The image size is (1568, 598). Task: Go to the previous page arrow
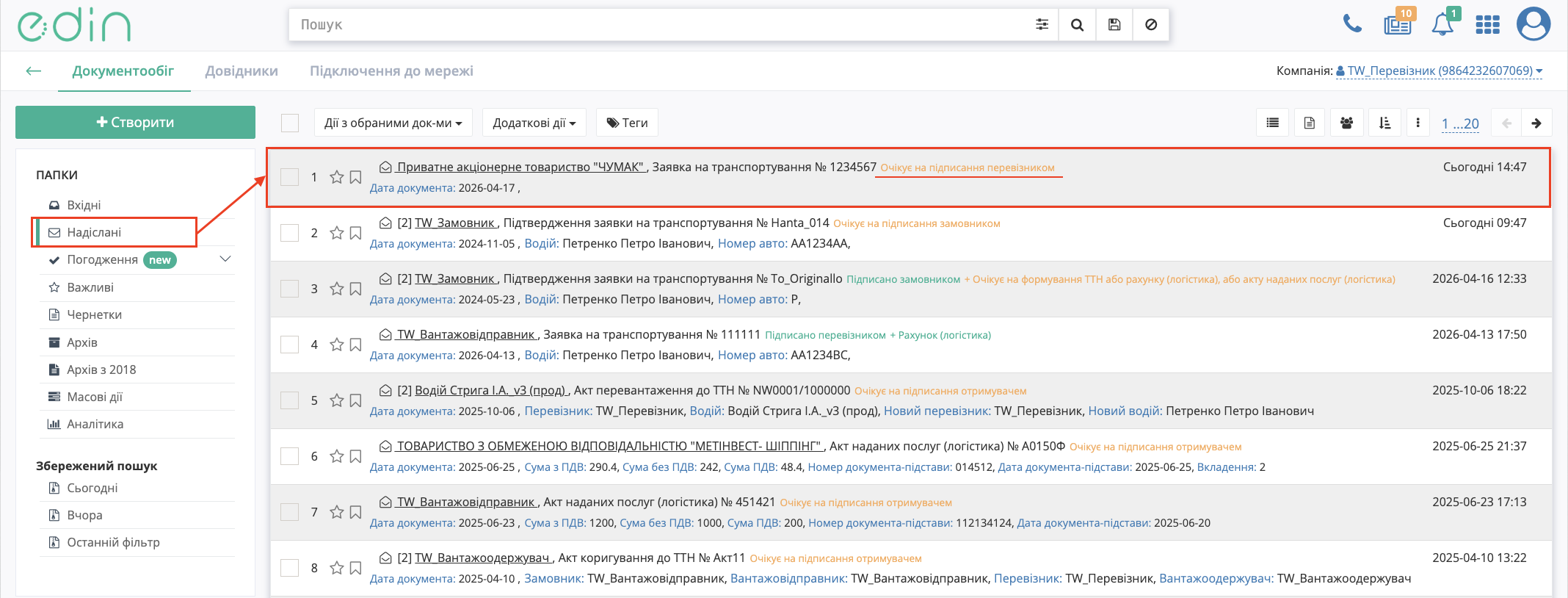(x=1506, y=123)
